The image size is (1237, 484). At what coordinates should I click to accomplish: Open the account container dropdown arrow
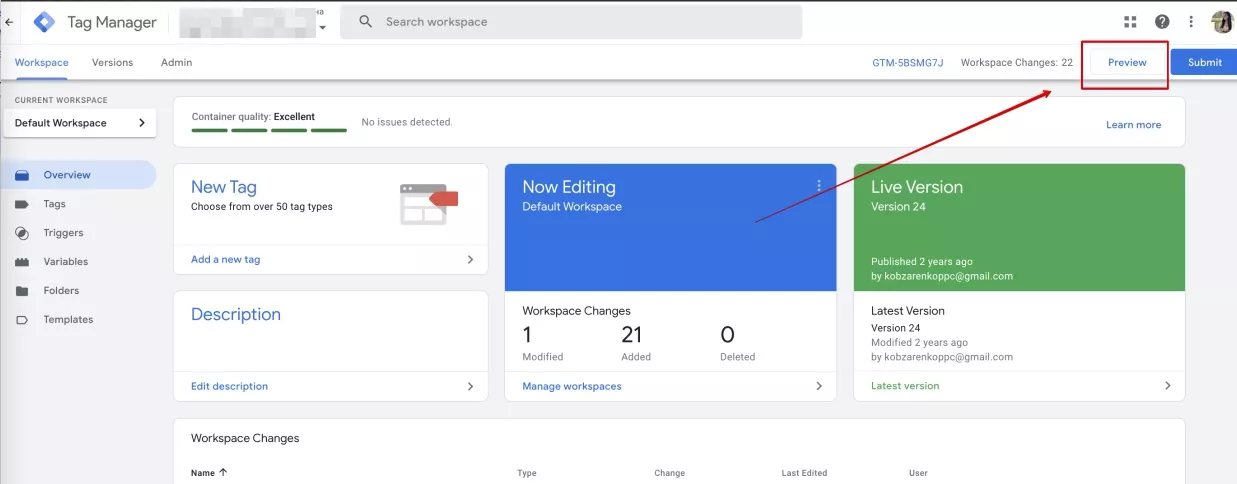tap(322, 27)
